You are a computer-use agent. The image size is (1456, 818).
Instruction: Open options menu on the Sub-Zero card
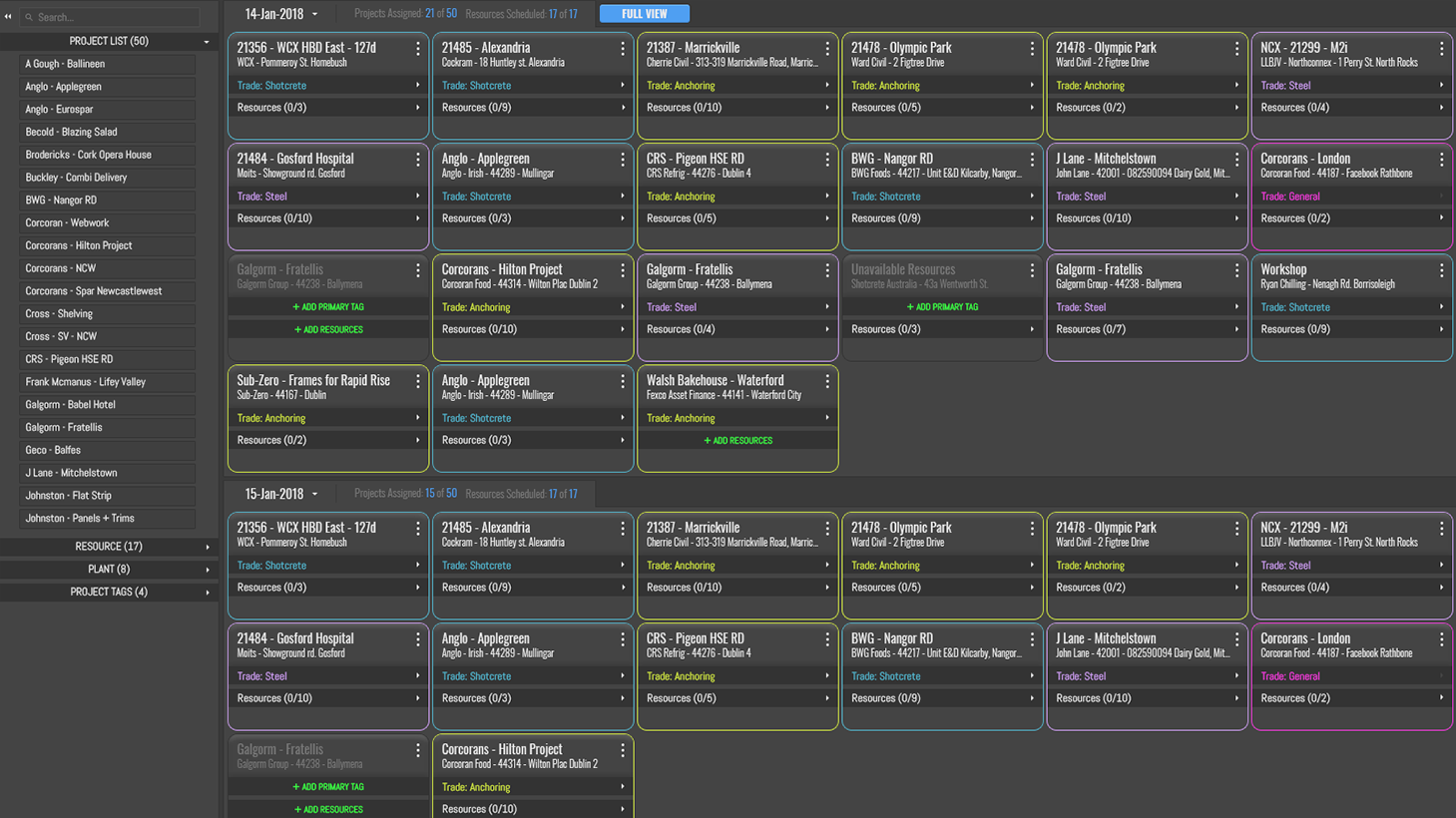418,381
